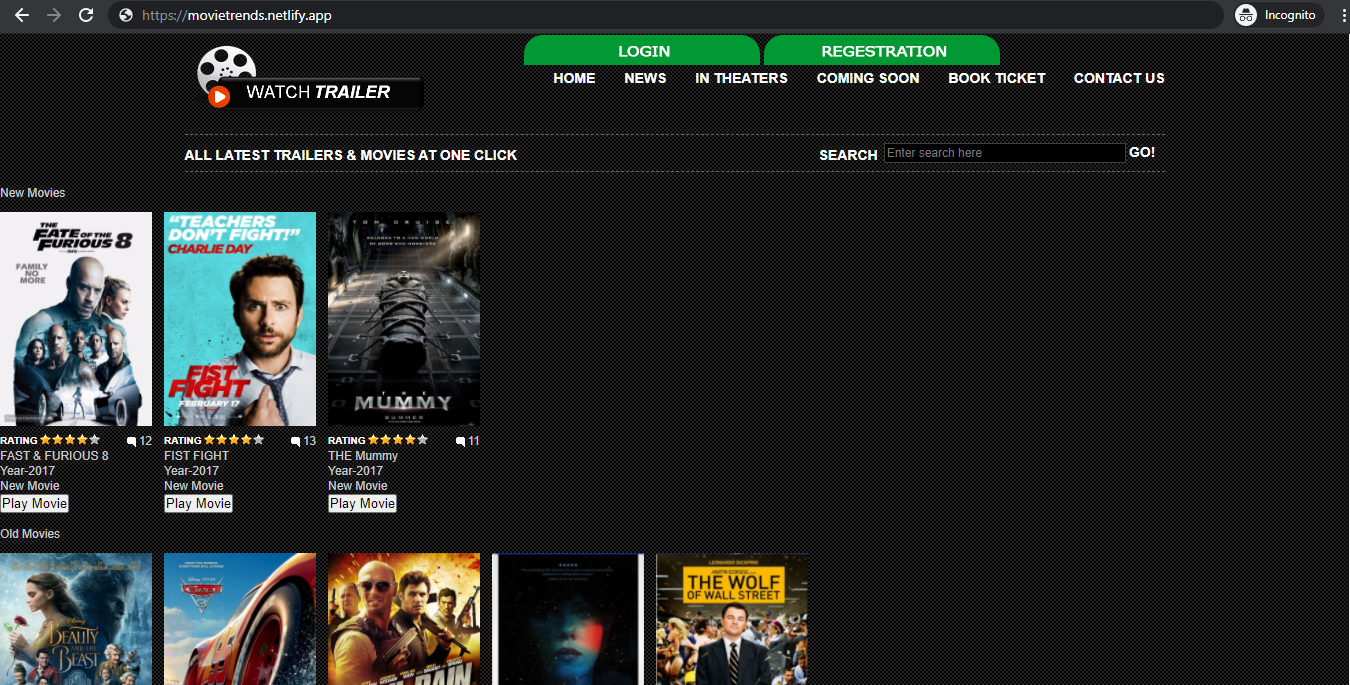Play Movie for Fist Fight
The image size is (1350, 685).
coord(199,503)
